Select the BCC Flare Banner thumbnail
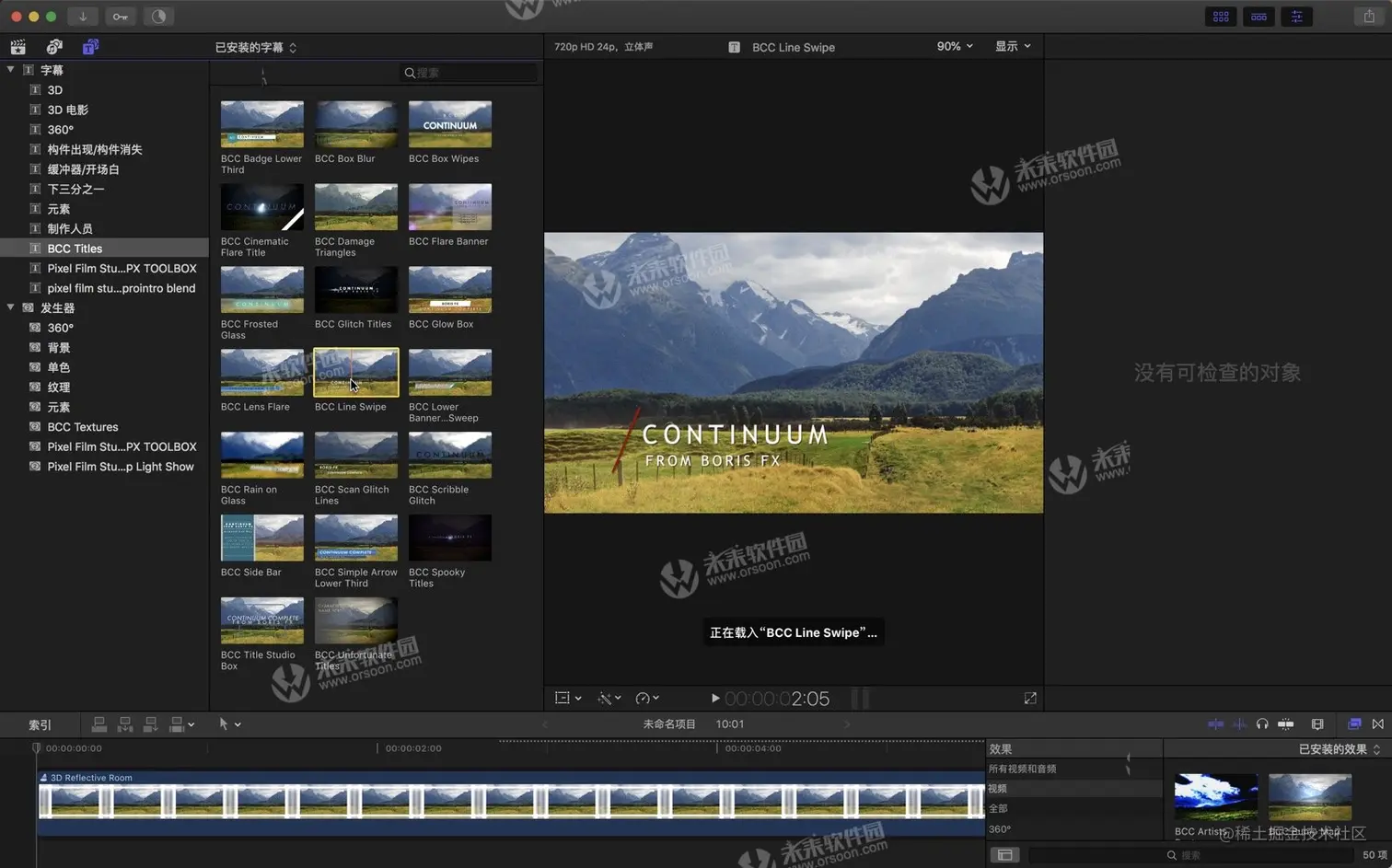This screenshot has height=868, width=1392. click(x=450, y=207)
